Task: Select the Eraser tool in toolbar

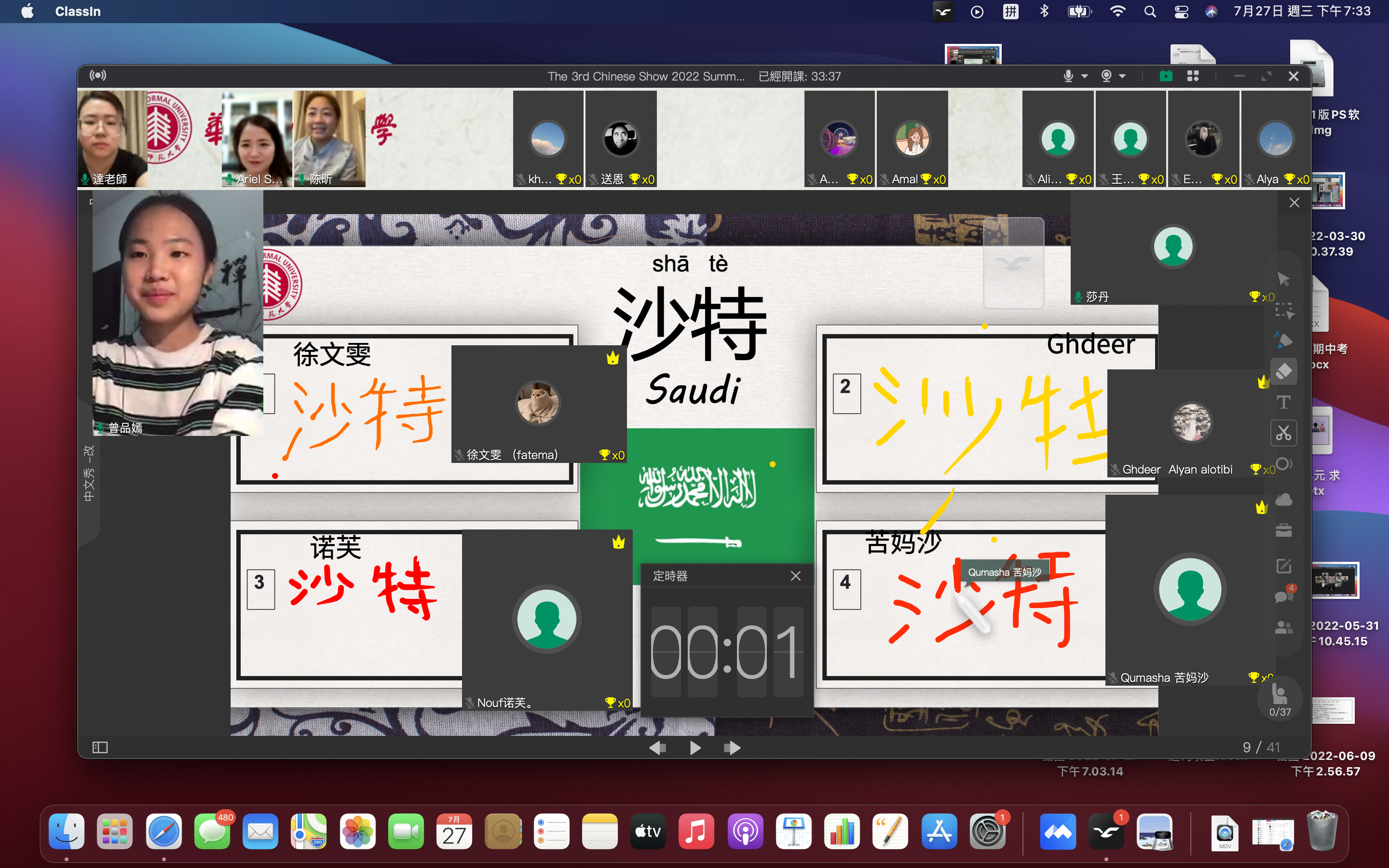Action: point(1283,371)
